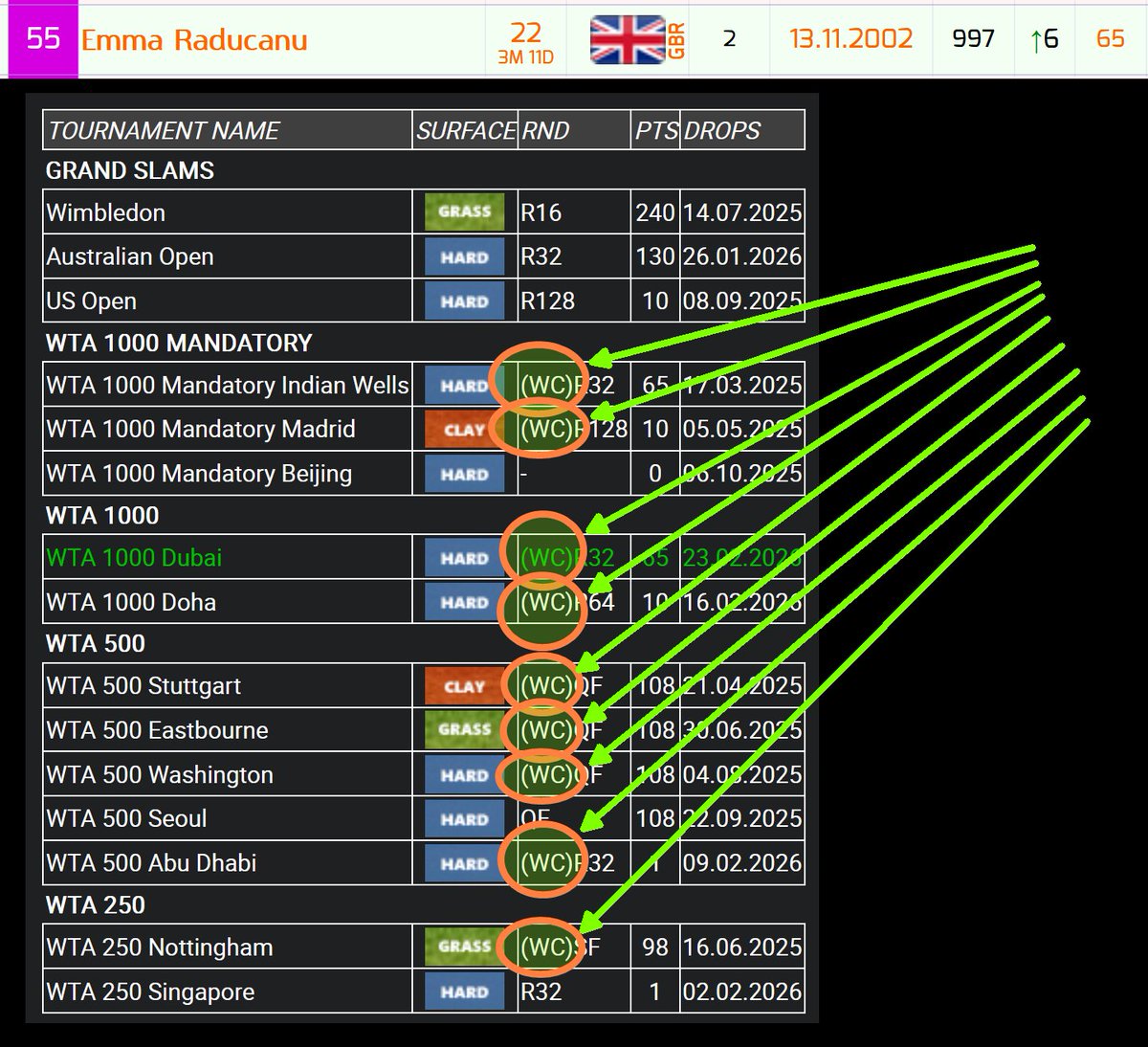The image size is (1148, 1047).
Task: Click the PTS column header
Action: click(x=656, y=130)
